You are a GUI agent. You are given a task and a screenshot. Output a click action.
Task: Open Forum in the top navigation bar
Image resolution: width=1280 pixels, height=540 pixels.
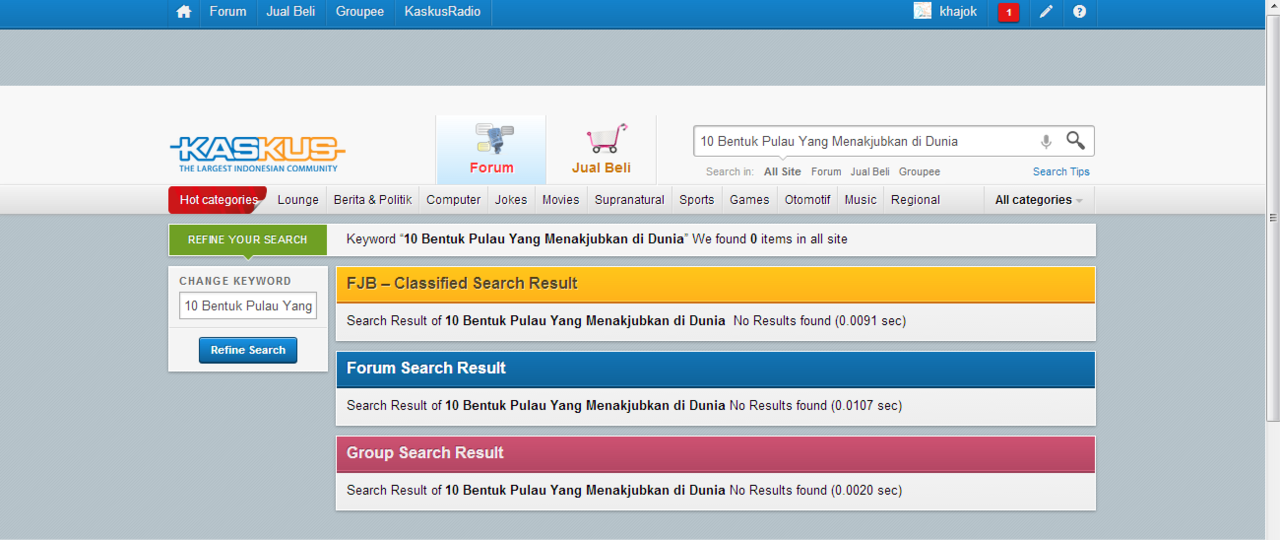(x=228, y=12)
